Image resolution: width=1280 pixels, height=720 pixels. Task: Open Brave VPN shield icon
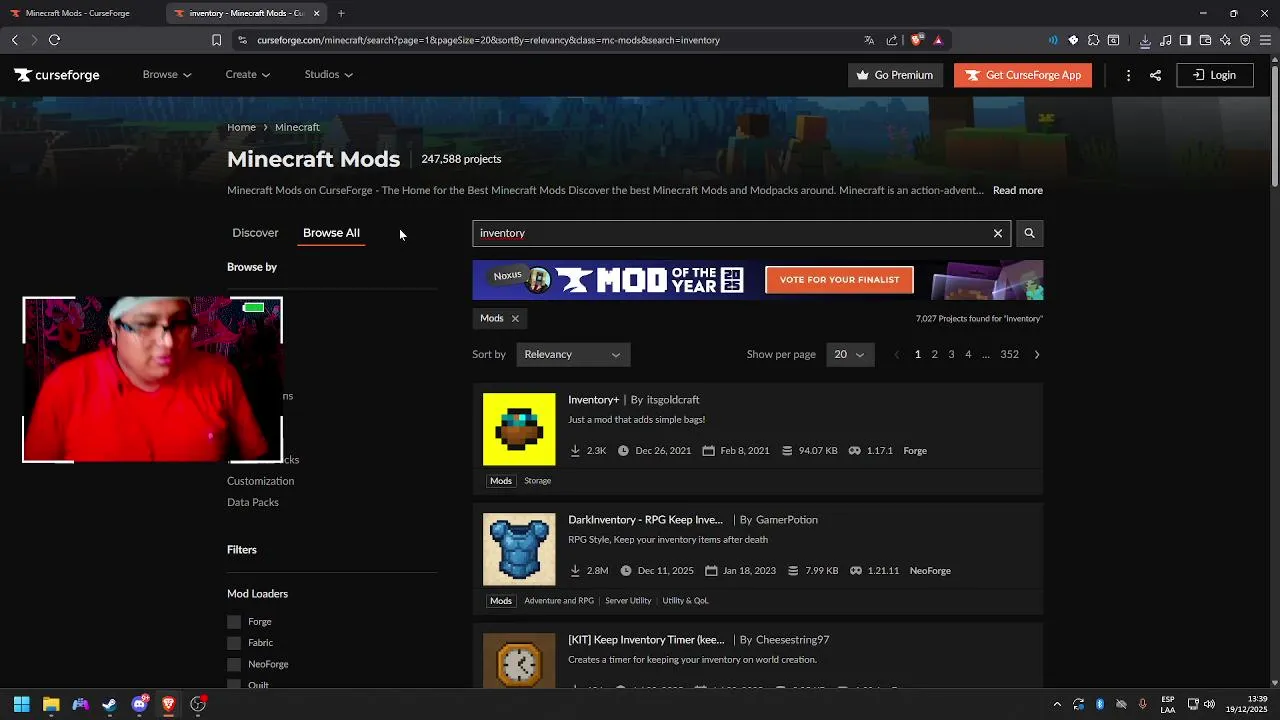1245,40
